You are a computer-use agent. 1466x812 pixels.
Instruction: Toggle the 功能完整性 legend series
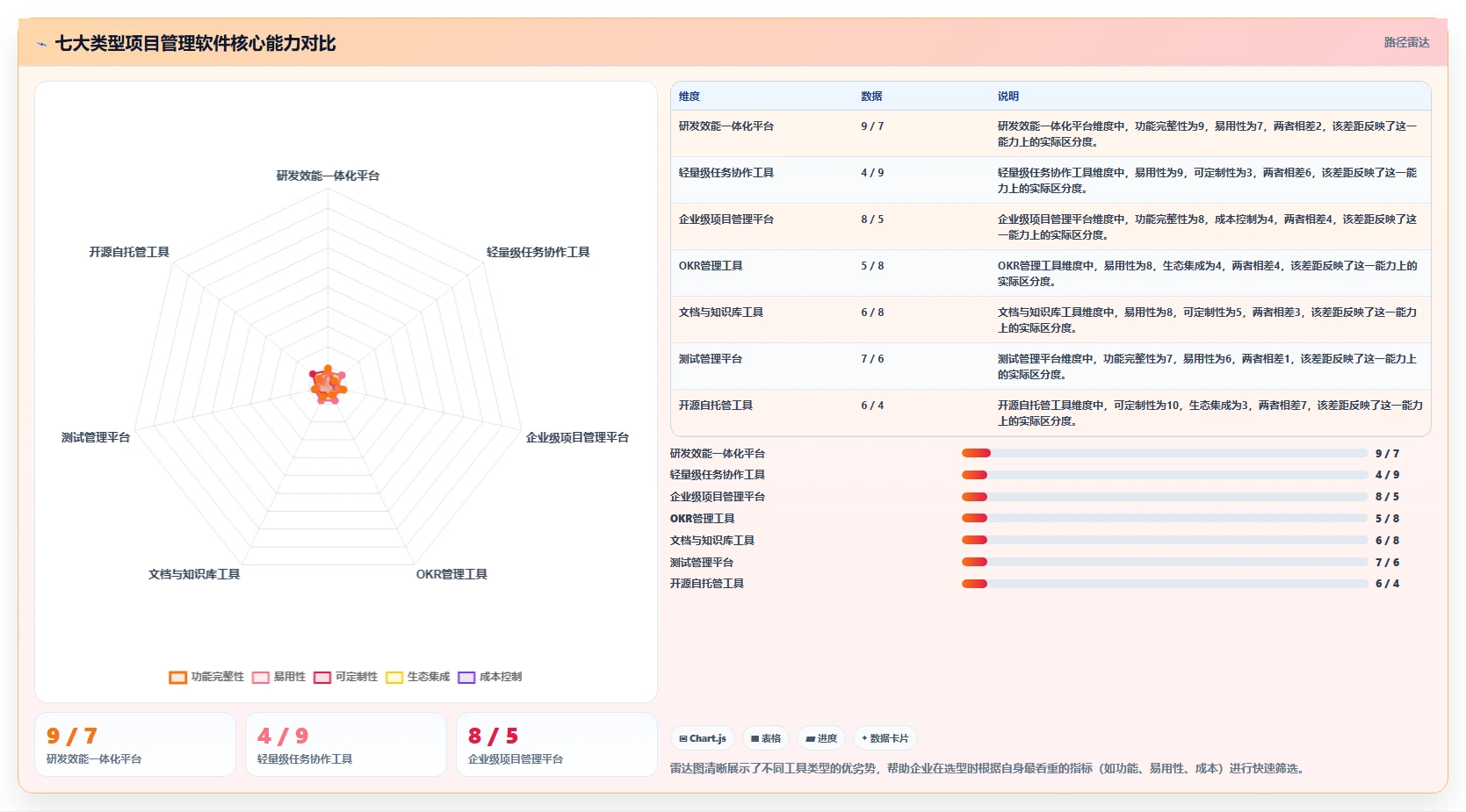pos(206,677)
